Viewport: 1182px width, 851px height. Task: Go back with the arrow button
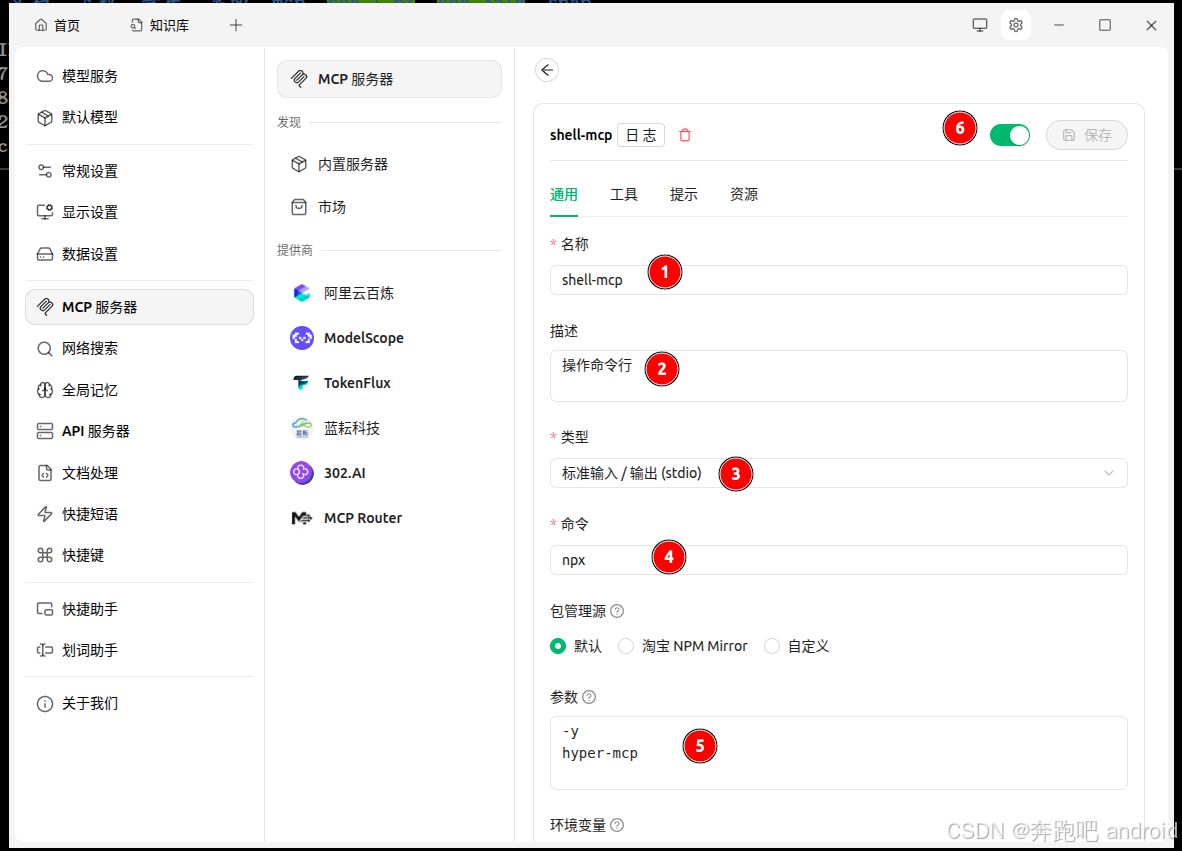(547, 70)
